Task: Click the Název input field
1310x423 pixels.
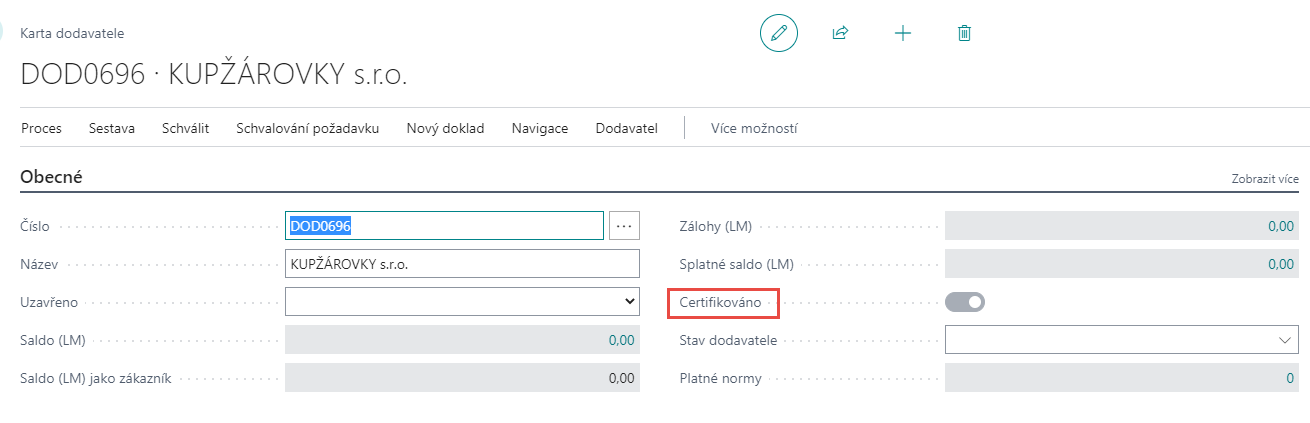Action: pos(462,264)
